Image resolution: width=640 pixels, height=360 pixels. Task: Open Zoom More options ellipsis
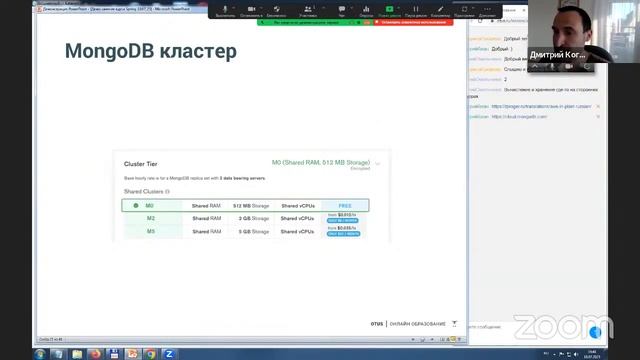487,11
